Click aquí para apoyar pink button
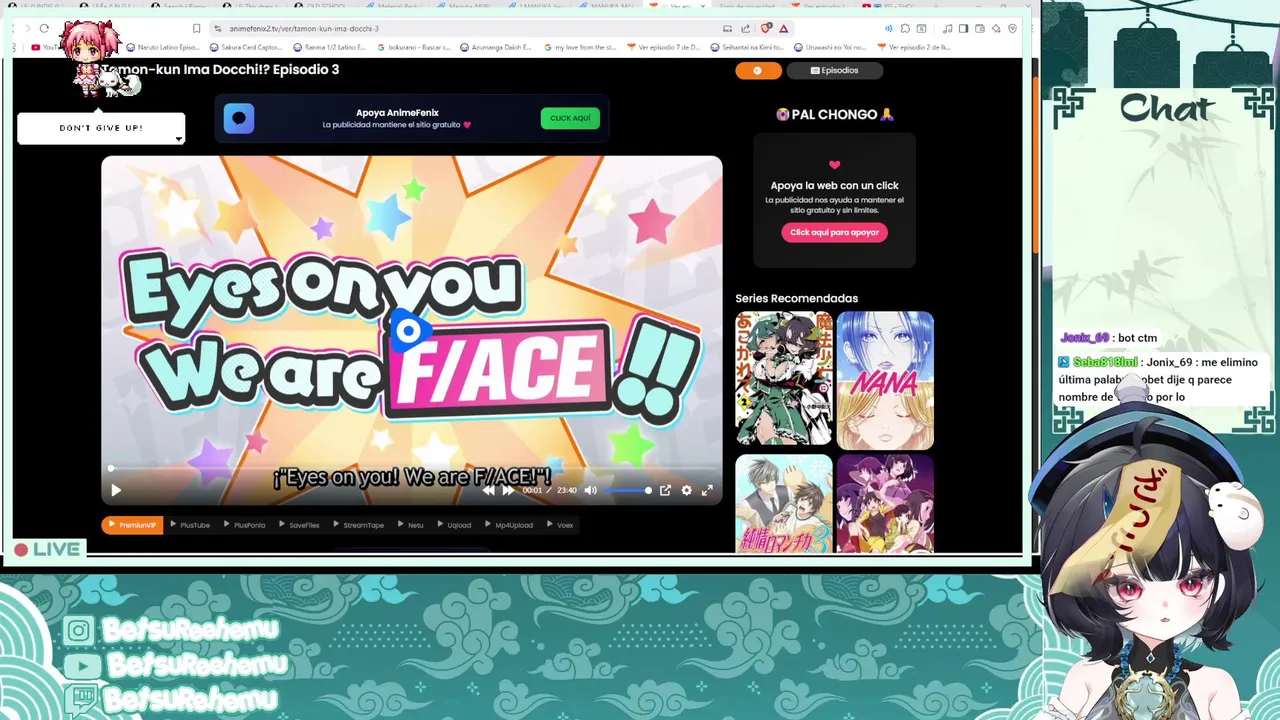Image resolution: width=1280 pixels, height=720 pixels. coord(834,232)
